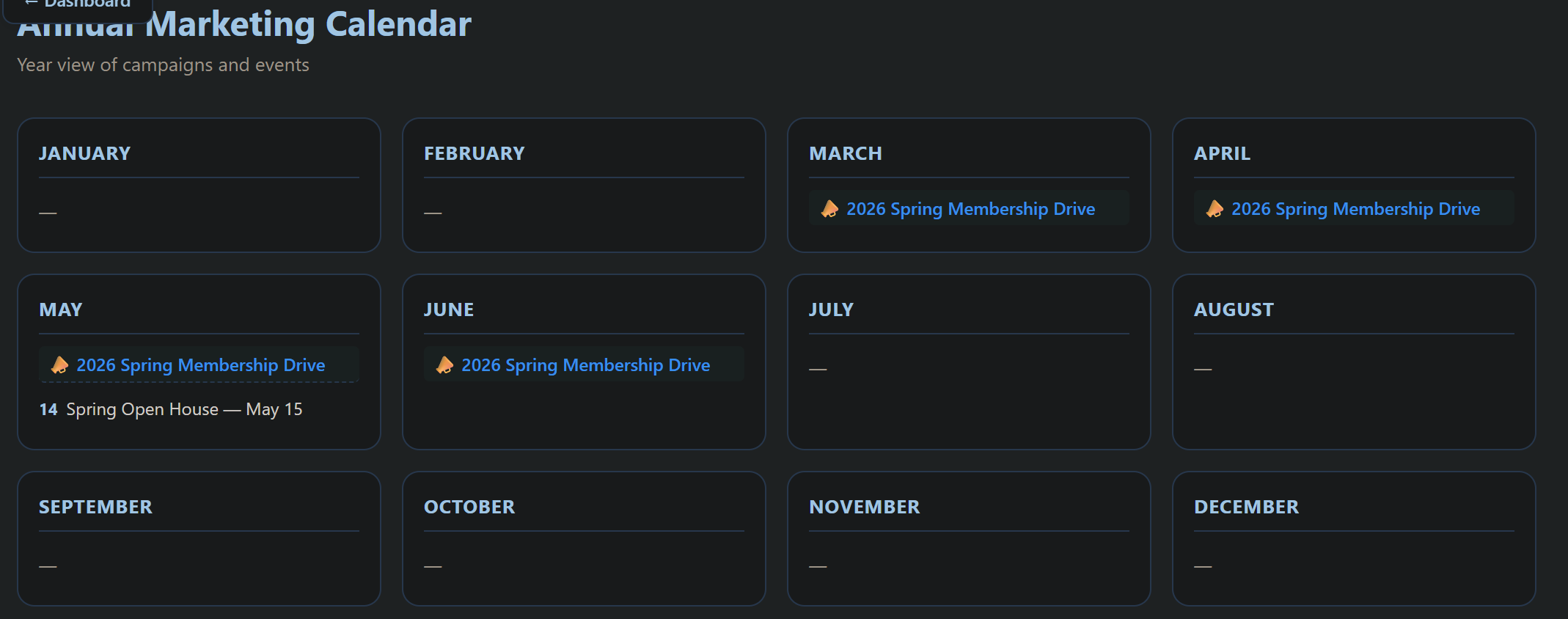The width and height of the screenshot is (1568, 619).
Task: Click the megaphone icon in April card
Action: [1215, 209]
